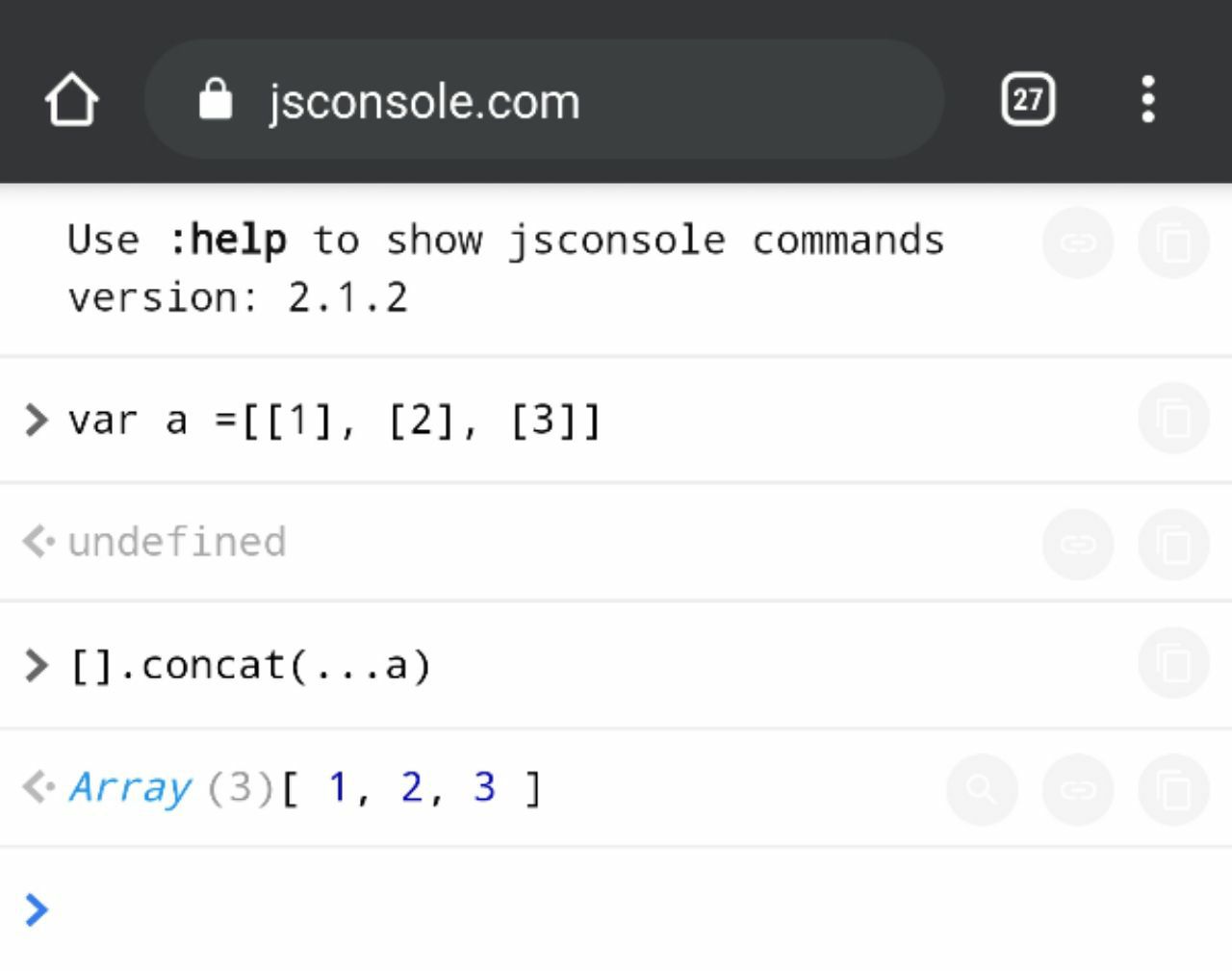This screenshot has height=971, width=1232.
Task: Expand the Array (3) output
Action: click(x=131, y=787)
